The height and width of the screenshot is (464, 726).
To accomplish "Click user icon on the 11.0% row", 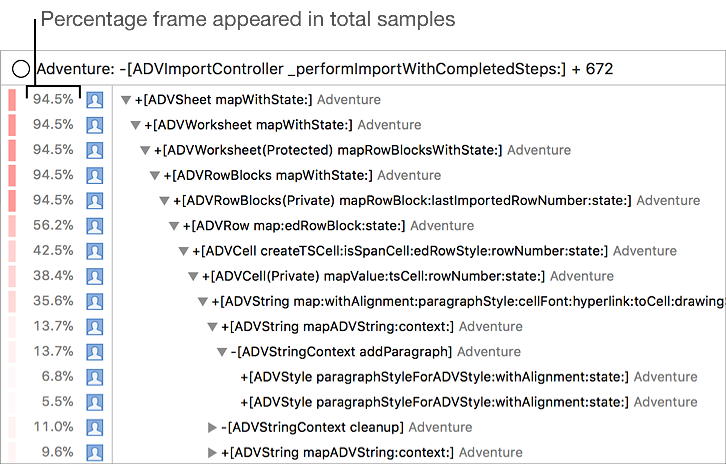I will (x=95, y=427).
